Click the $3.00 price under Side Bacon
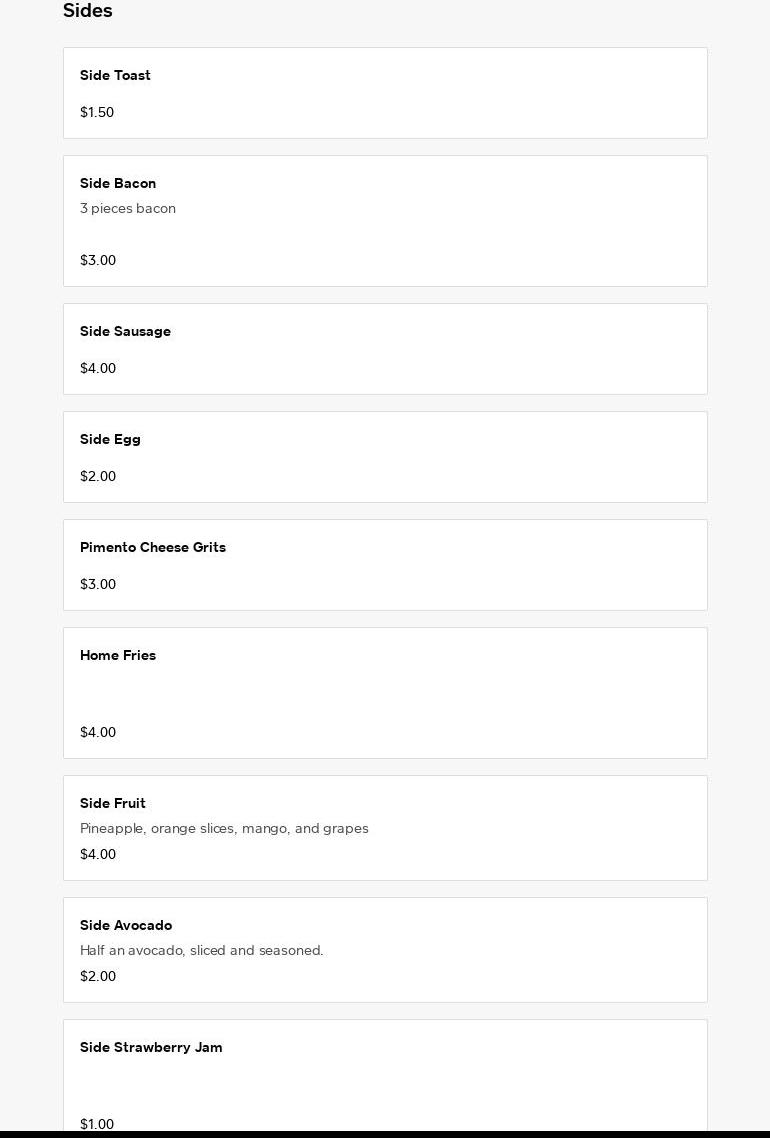 [x=98, y=260]
